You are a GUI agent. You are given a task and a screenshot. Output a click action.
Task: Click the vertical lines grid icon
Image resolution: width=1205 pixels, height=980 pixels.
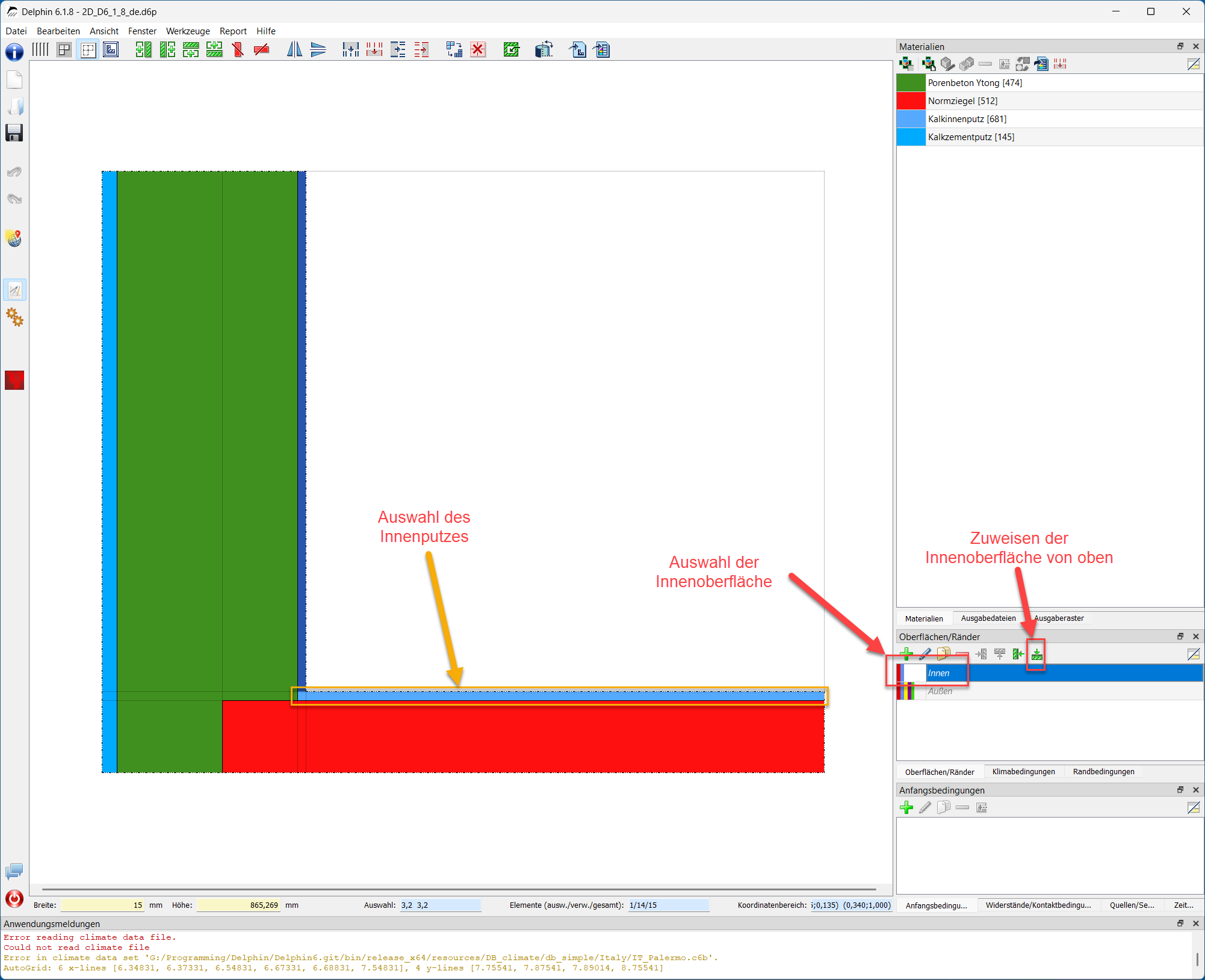(40, 49)
